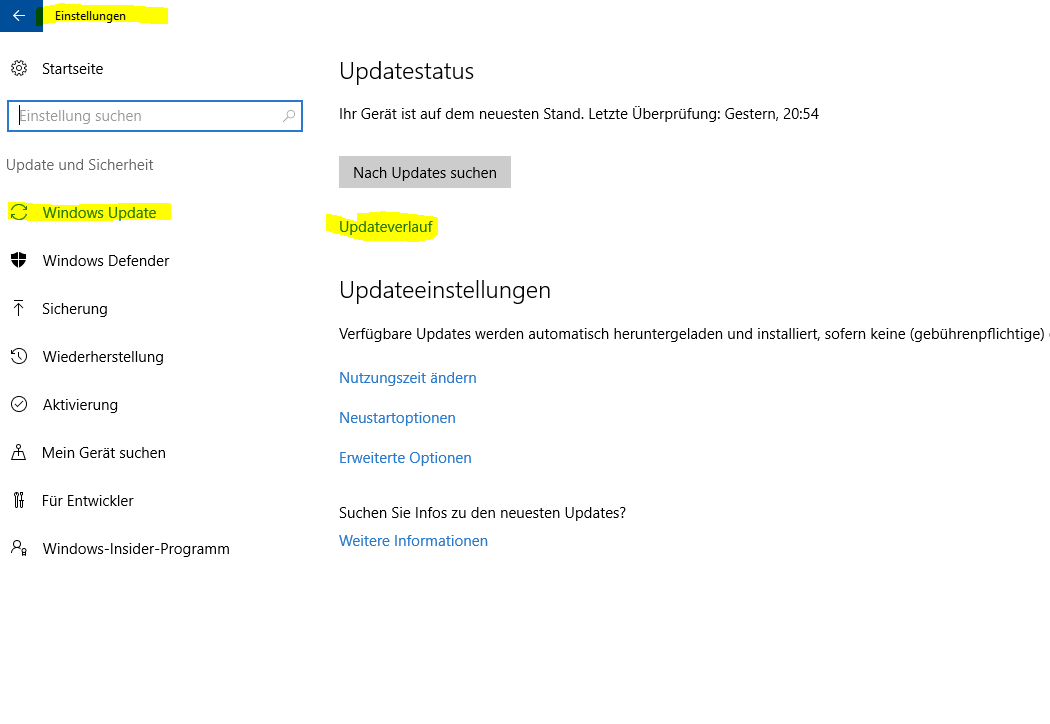The image size is (1050, 724).
Task: Click the Sicherung upload arrow icon
Action: click(19, 308)
